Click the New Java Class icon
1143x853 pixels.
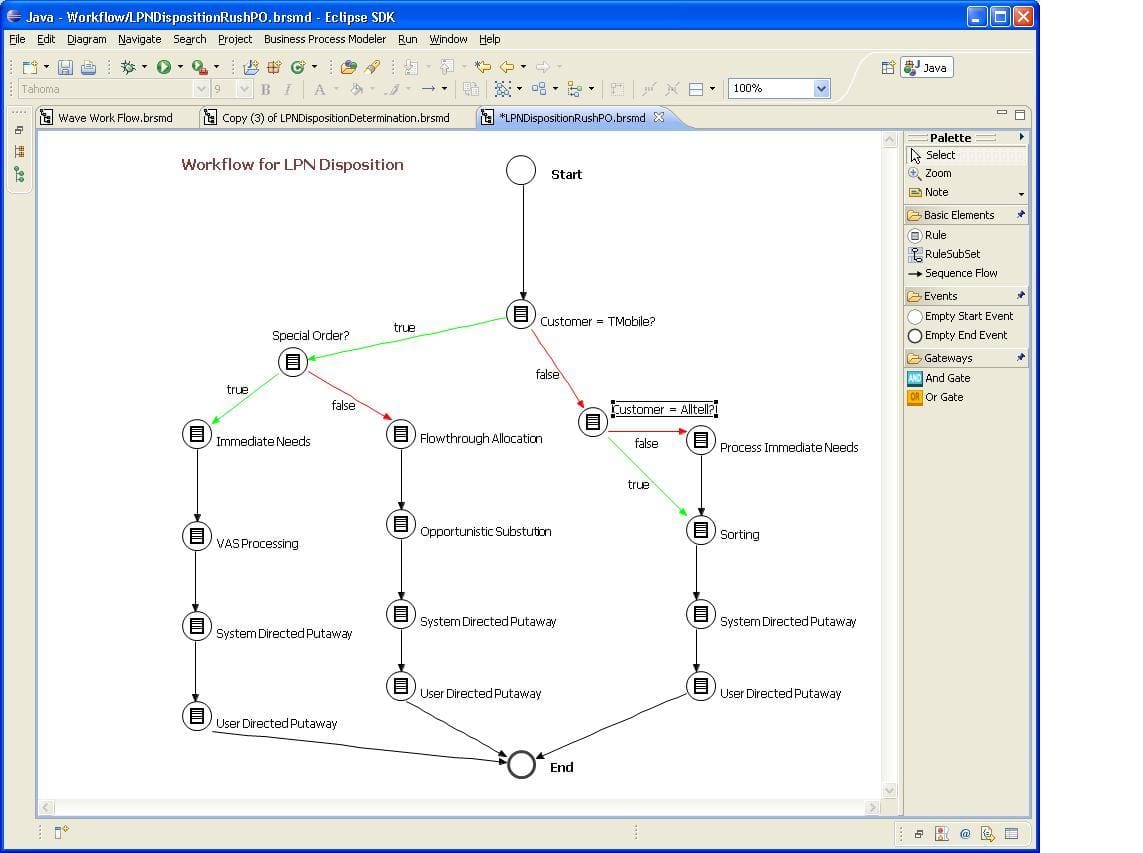coord(297,68)
